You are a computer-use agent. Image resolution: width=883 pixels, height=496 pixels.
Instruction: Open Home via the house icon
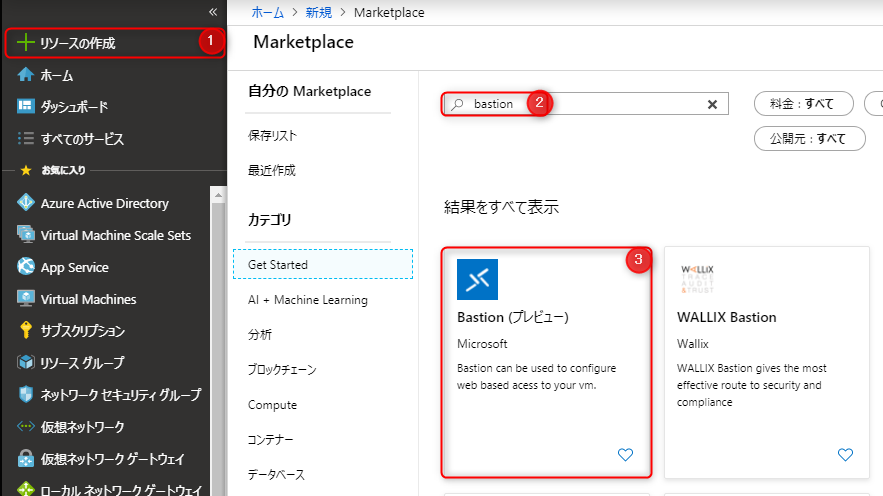point(25,74)
